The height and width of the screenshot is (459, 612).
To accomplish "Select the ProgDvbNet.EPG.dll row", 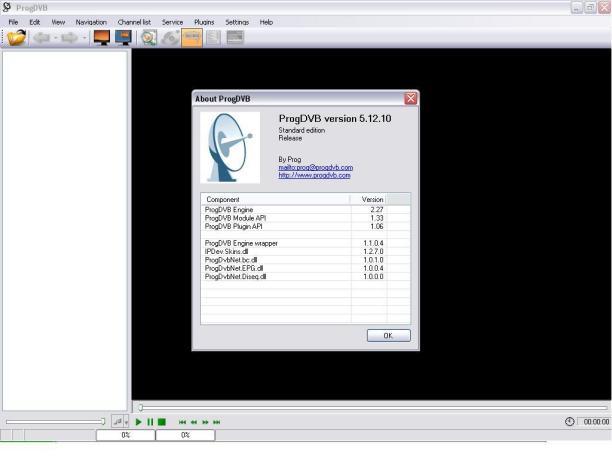I will coord(305,269).
